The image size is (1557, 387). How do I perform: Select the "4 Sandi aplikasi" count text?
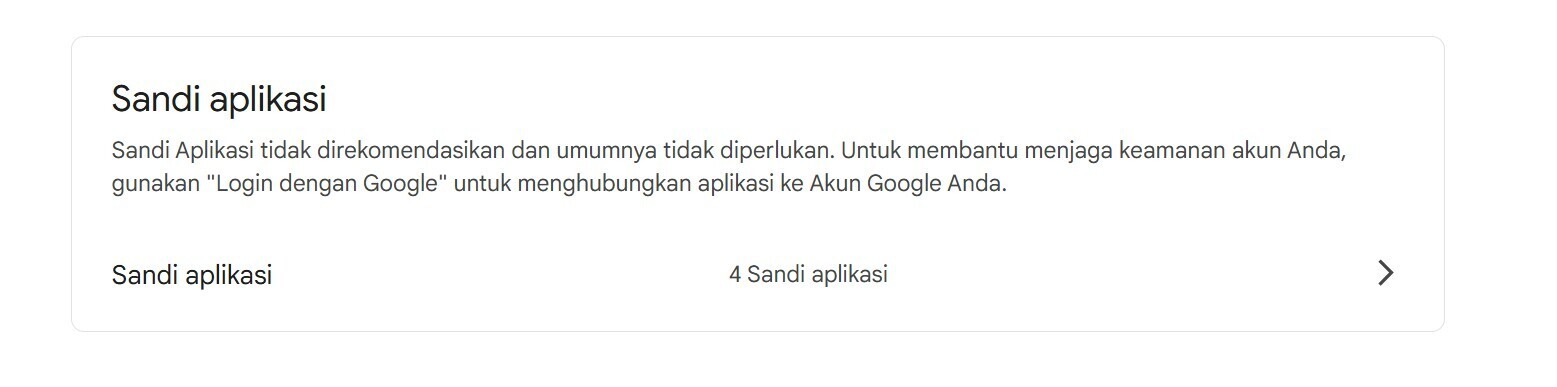pyautogui.click(x=808, y=274)
